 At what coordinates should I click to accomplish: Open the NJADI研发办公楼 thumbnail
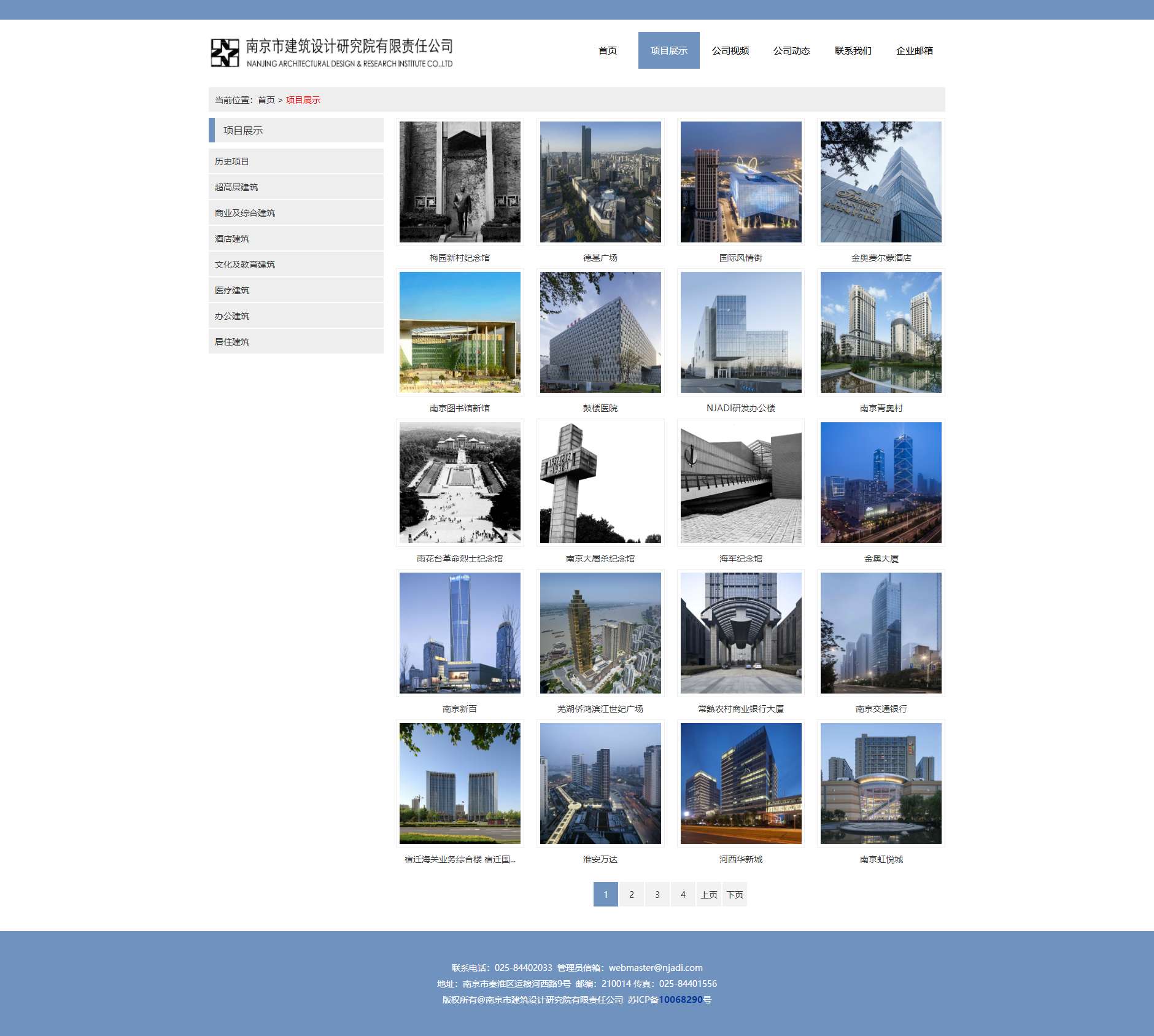741,332
